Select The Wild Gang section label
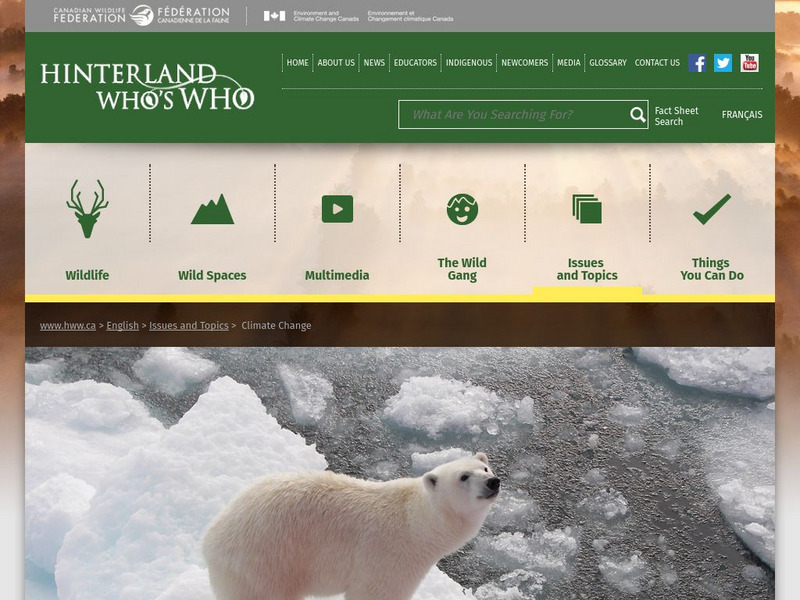The height and width of the screenshot is (600, 800). [462, 269]
